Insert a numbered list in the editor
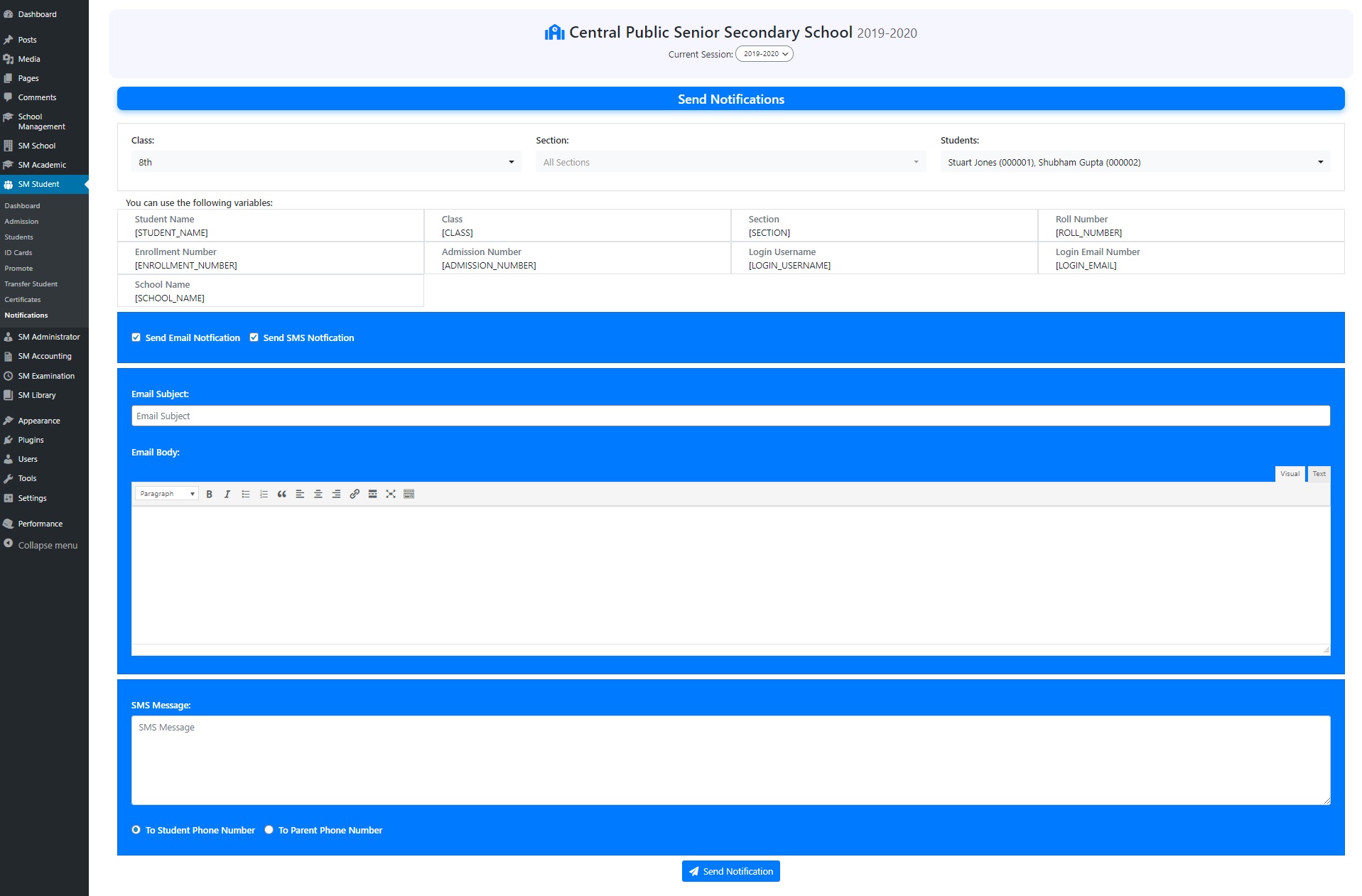This screenshot has width=1362, height=896. coord(264,494)
